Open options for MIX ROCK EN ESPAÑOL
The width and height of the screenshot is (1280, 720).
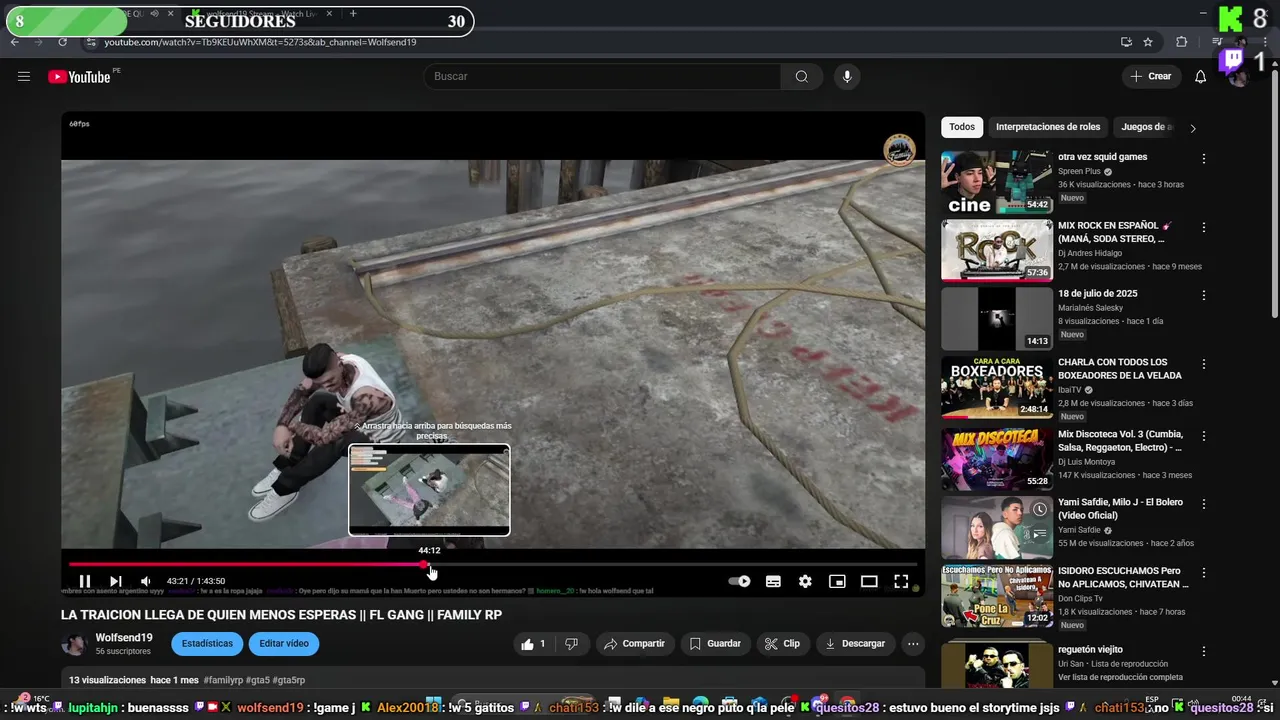pyautogui.click(x=1204, y=228)
